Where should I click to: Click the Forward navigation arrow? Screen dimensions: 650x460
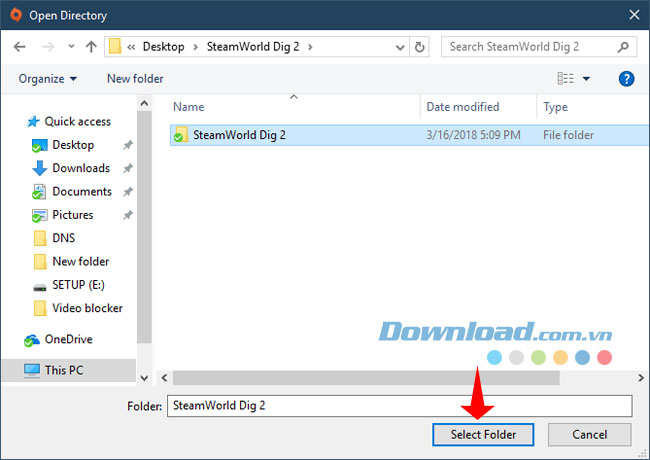[x=48, y=47]
